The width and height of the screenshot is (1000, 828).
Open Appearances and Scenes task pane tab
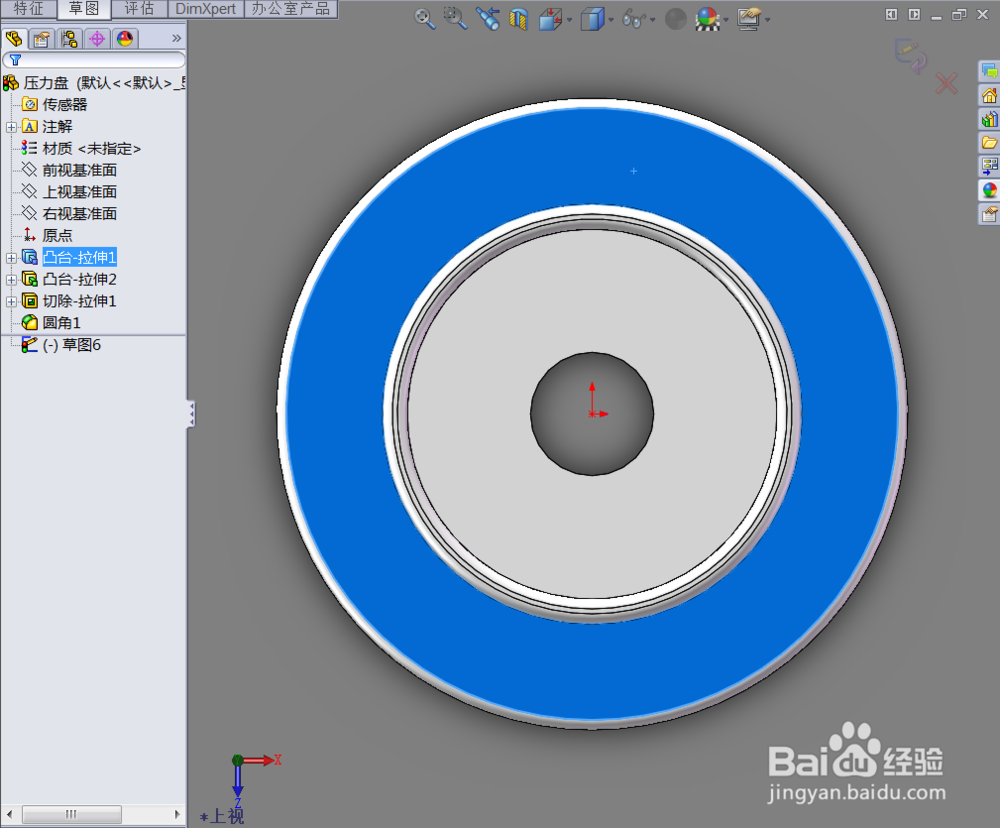click(989, 190)
